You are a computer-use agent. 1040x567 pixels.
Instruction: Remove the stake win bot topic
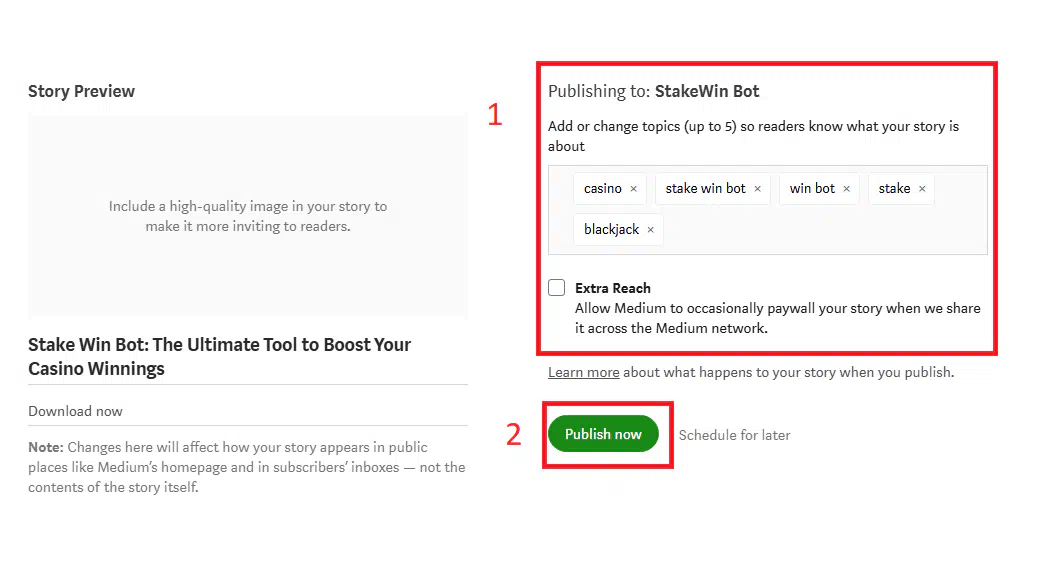[757, 189]
